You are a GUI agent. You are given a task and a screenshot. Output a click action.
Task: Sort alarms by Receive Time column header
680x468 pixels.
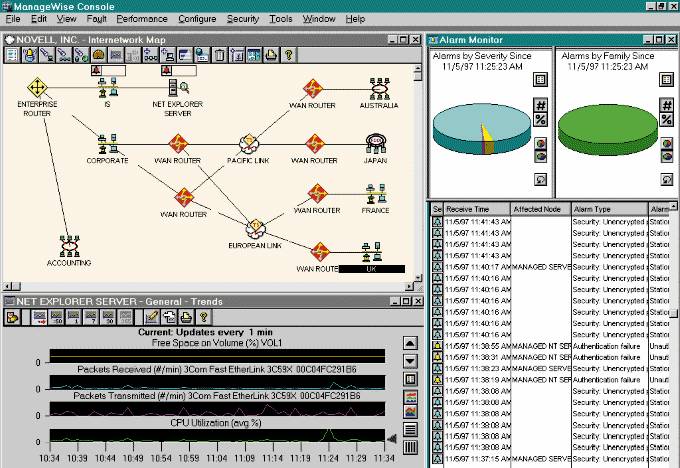point(477,209)
